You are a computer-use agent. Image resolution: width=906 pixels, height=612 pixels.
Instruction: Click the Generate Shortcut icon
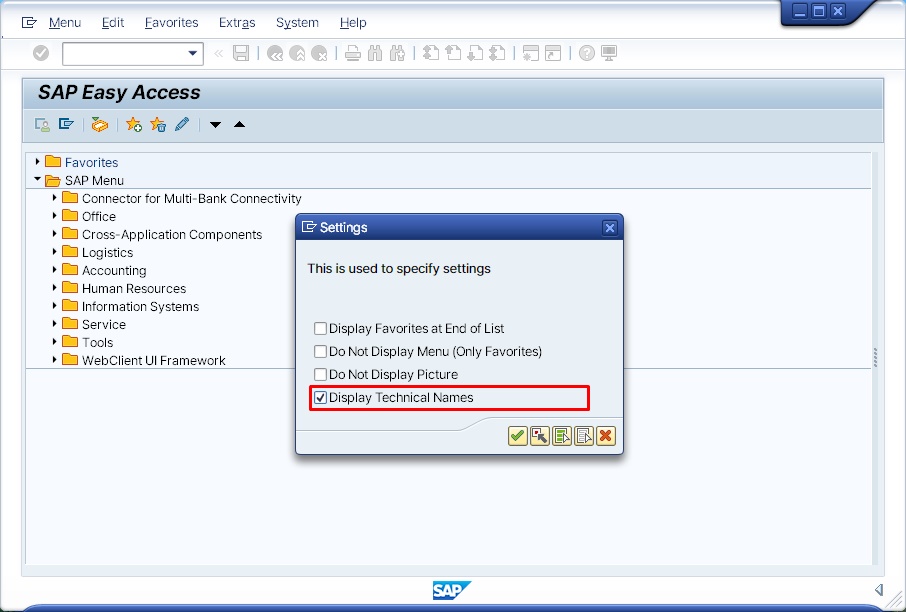point(553,53)
